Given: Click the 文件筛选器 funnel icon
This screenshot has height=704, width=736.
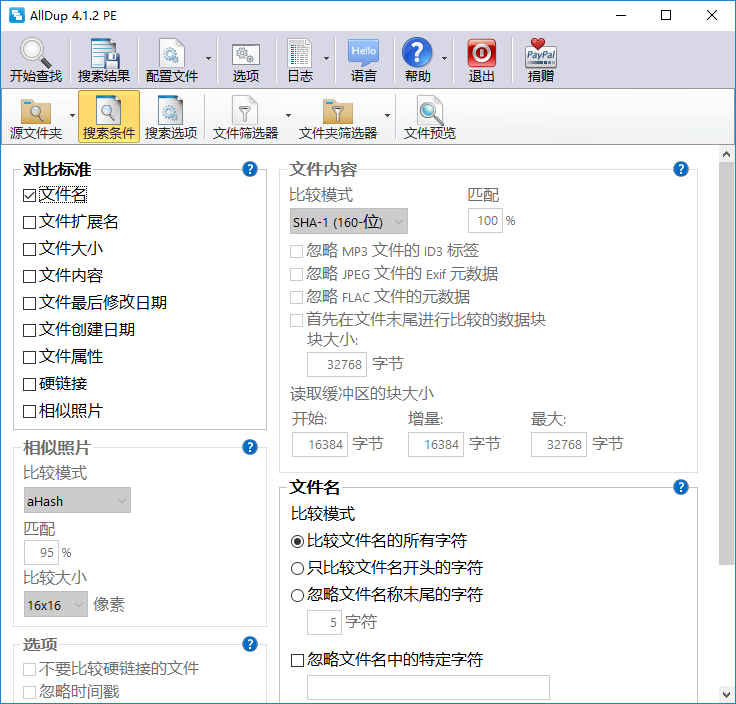Looking at the screenshot, I should coord(245,110).
